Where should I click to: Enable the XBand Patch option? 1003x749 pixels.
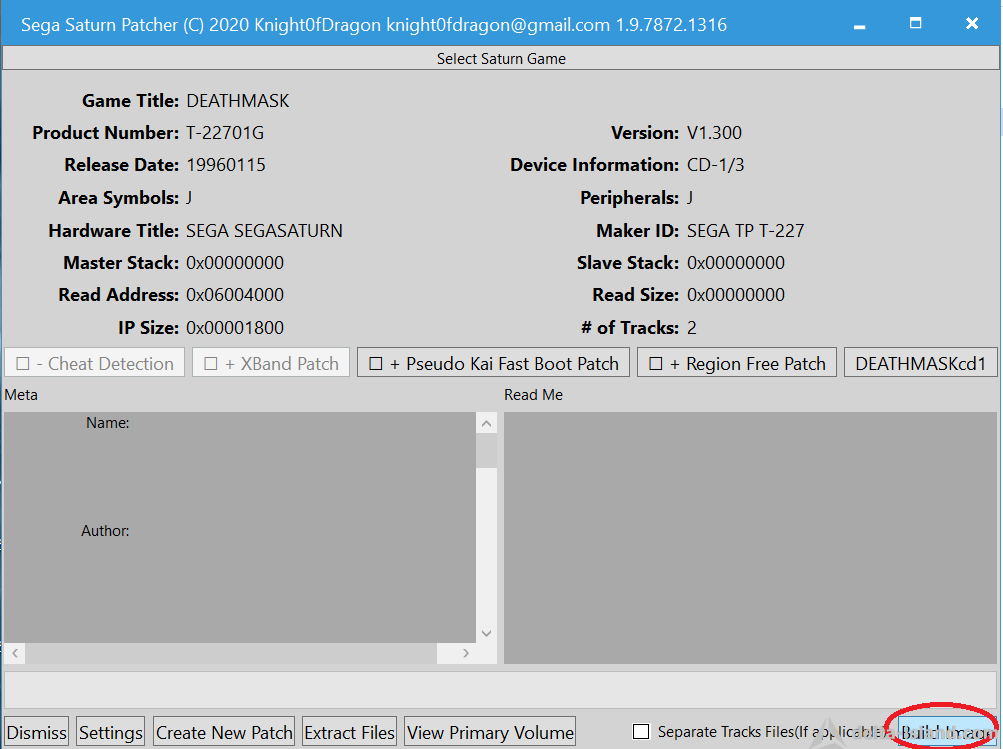211,364
